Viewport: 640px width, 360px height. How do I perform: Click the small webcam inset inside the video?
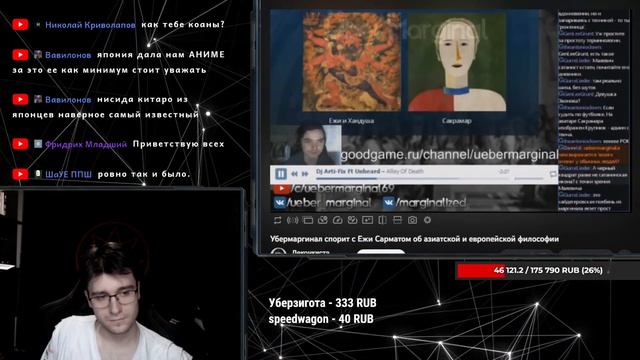(x=306, y=145)
